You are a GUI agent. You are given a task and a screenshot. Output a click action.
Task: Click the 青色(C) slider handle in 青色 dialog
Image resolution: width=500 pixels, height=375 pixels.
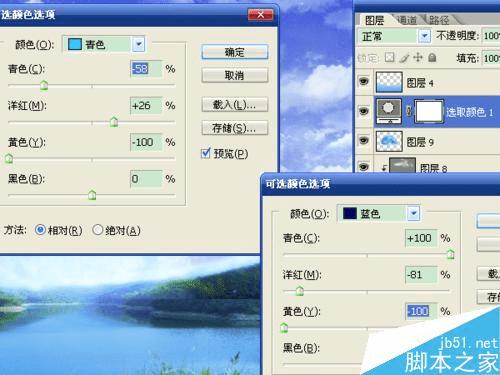44,85
